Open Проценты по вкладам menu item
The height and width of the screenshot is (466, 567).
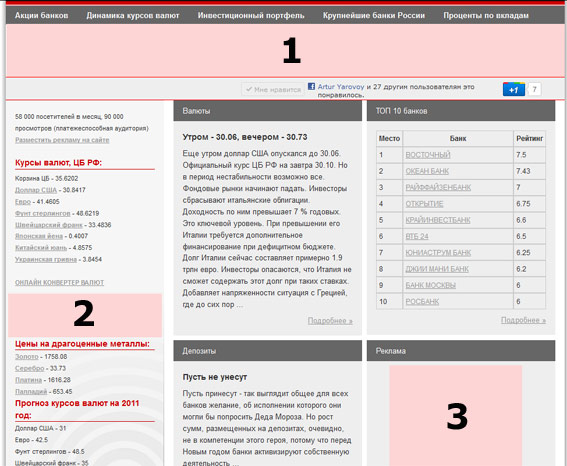point(486,16)
